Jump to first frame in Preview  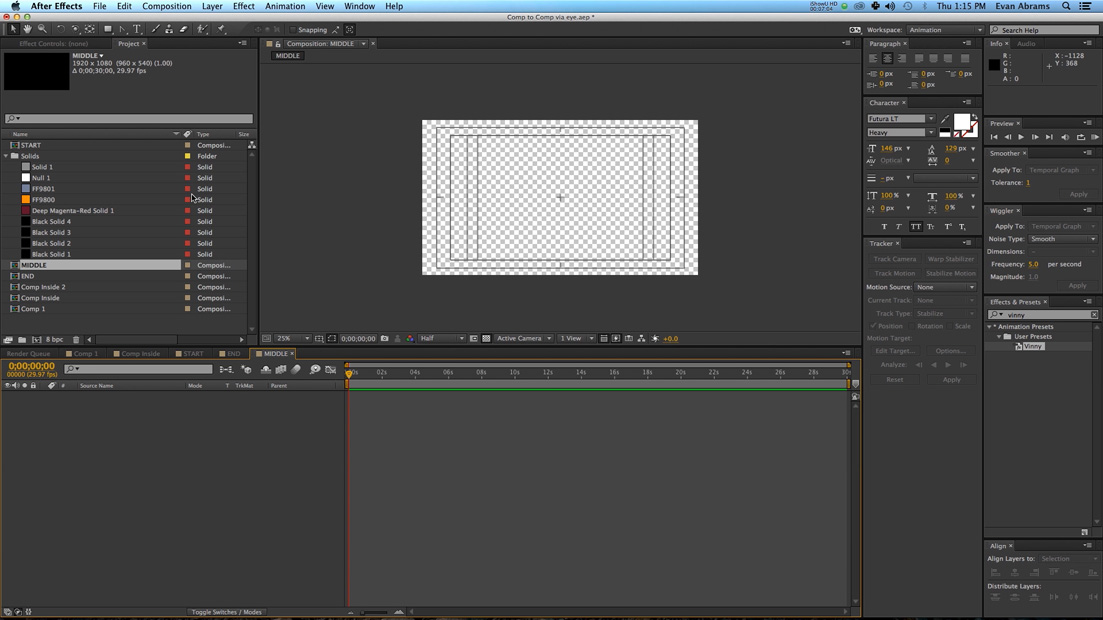pyautogui.click(x=994, y=137)
